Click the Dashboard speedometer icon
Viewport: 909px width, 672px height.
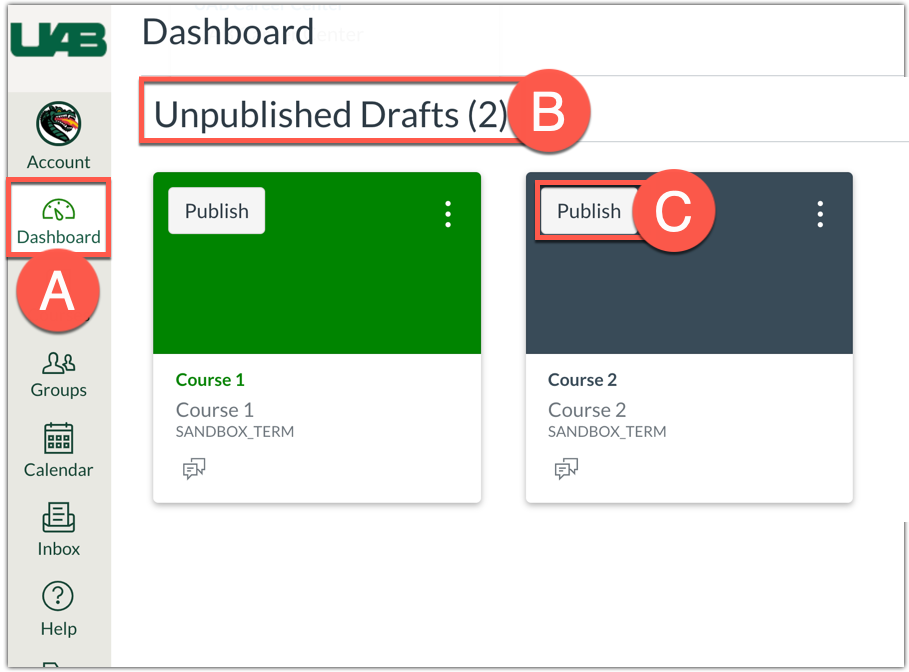pos(58,209)
